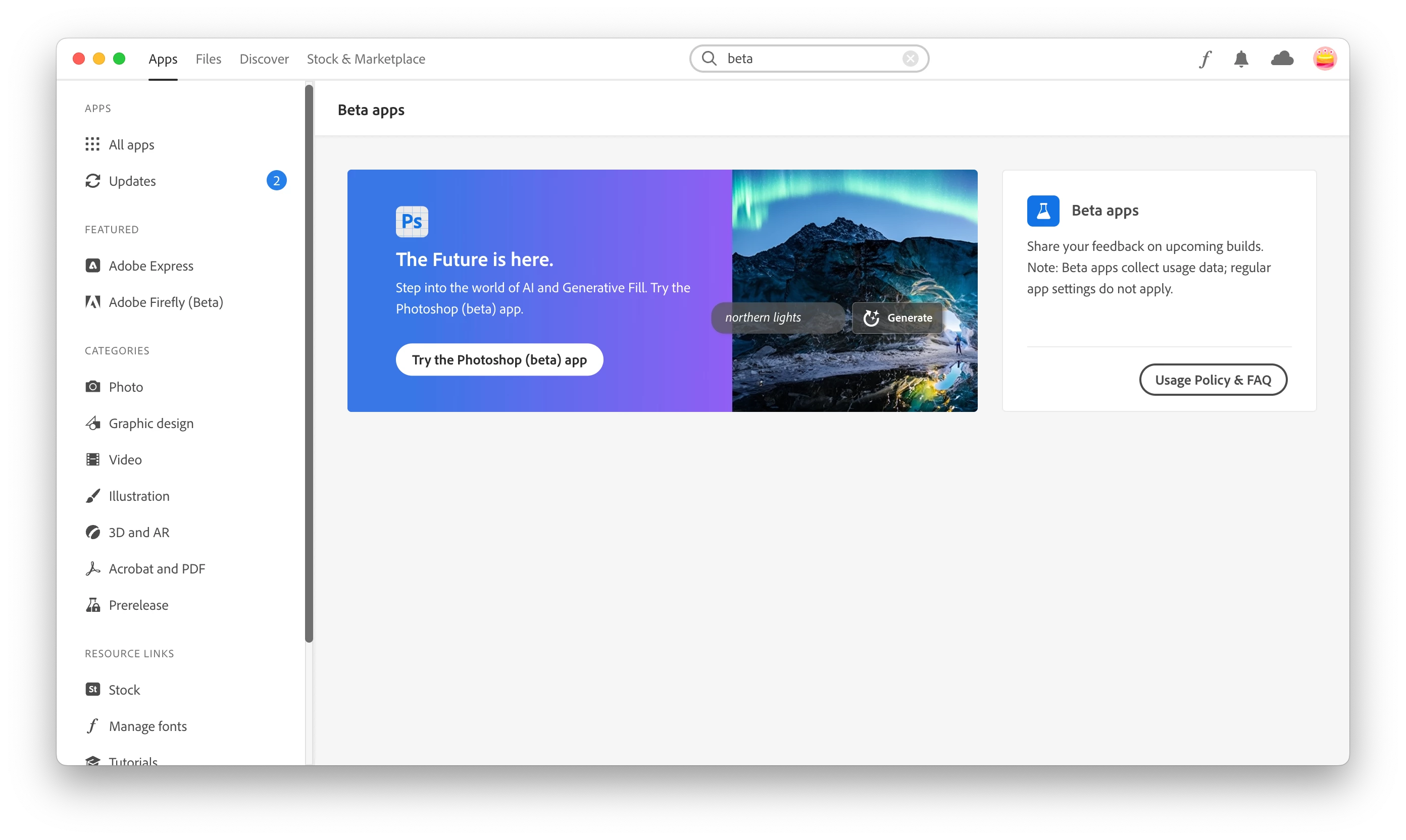The width and height of the screenshot is (1406, 840).
Task: Open the fonts icon in top bar
Action: click(1204, 59)
